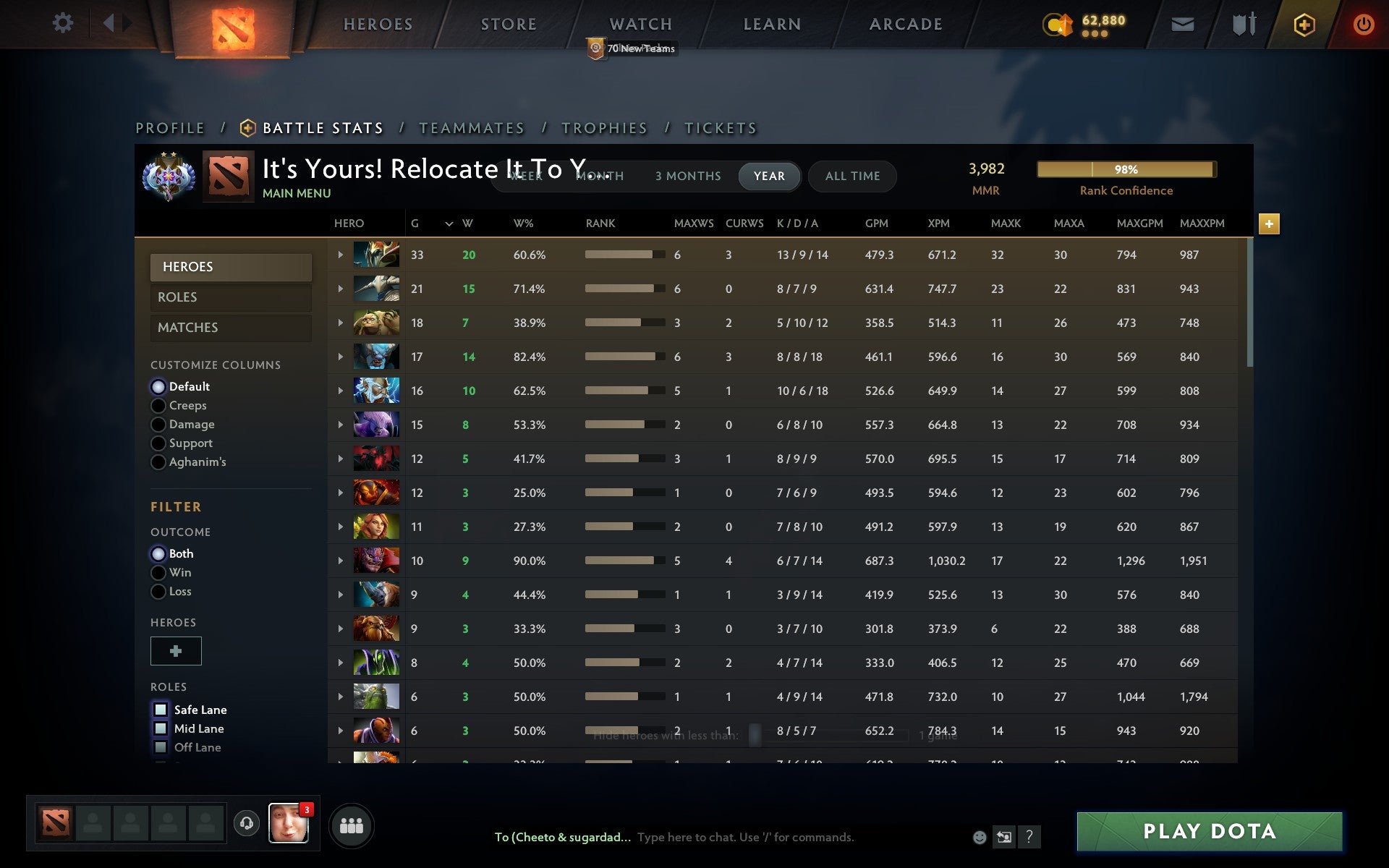Switch to the TEAMMATES tab
Image resolution: width=1389 pixels, height=868 pixels.
coord(472,127)
